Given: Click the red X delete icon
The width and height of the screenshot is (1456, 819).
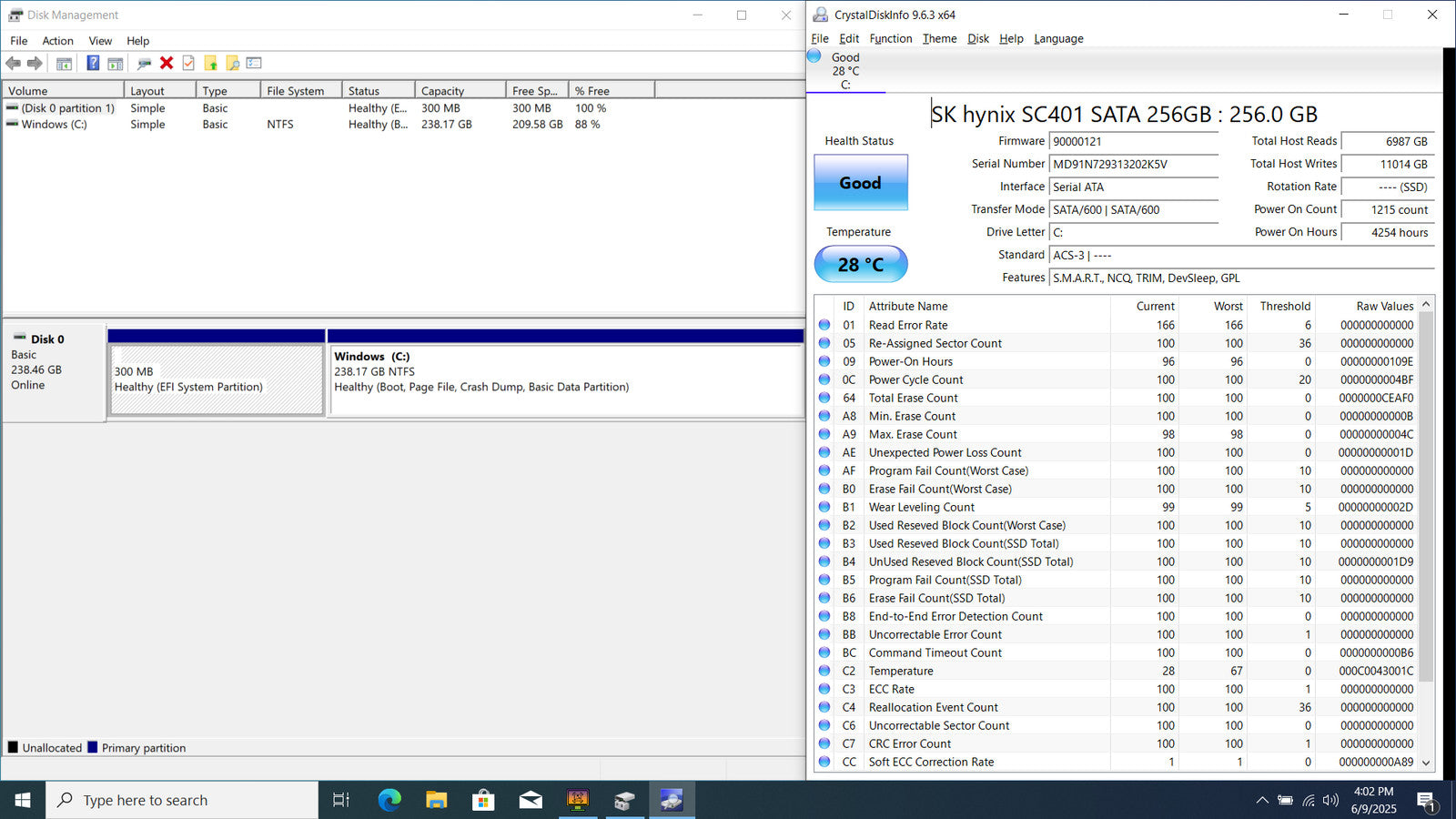Looking at the screenshot, I should click(167, 63).
